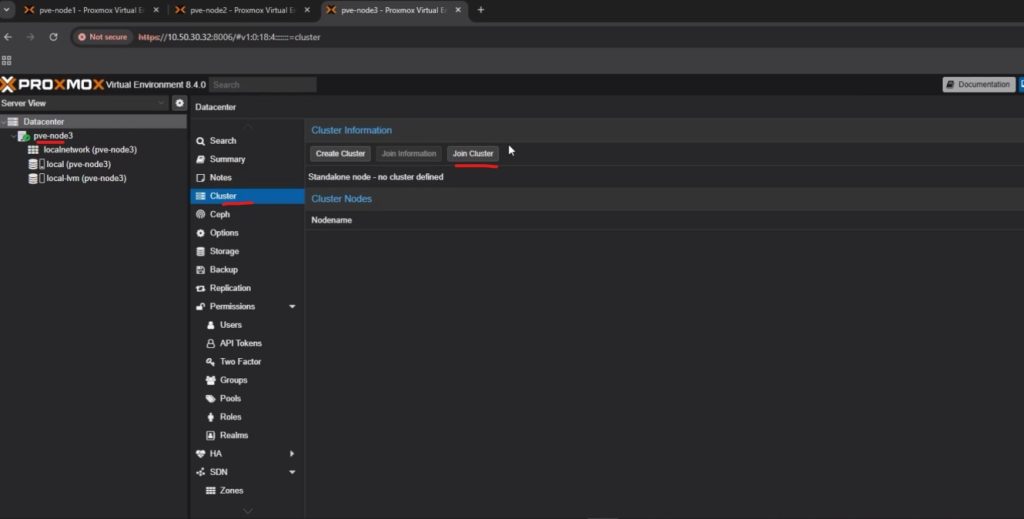Sort by the Nodename column header

[332, 220]
